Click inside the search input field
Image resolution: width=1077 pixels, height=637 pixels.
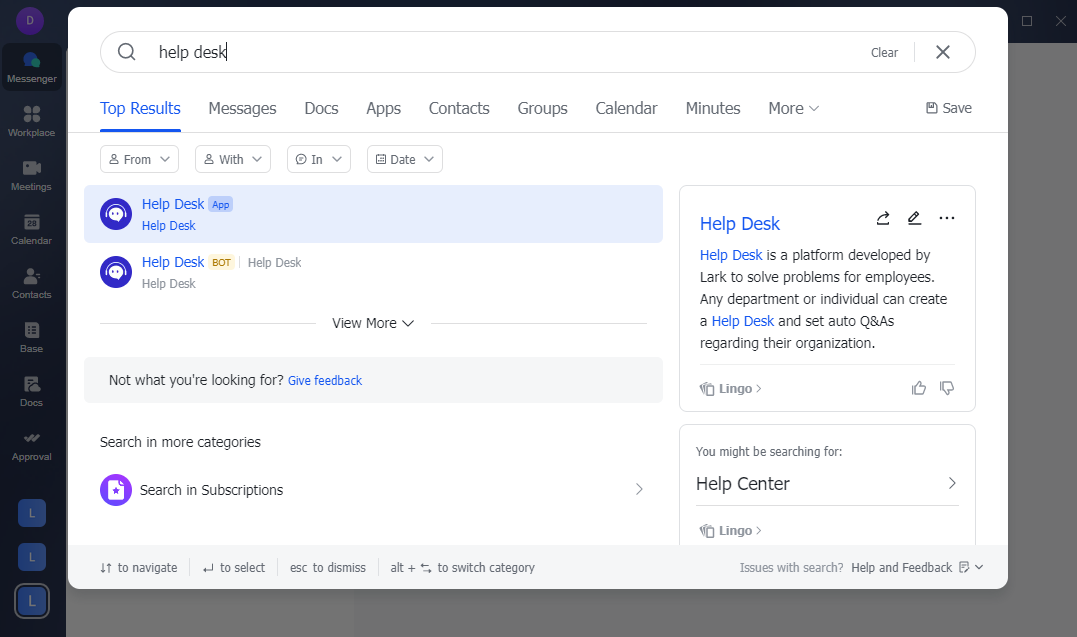(x=400, y=52)
